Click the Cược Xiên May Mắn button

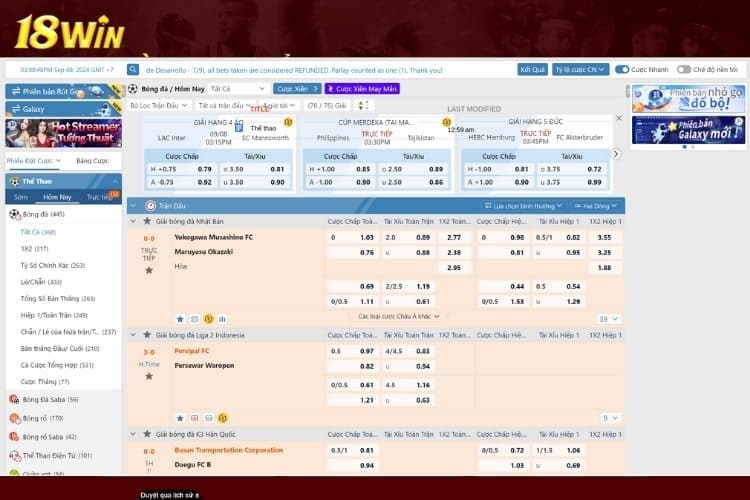click(x=362, y=89)
